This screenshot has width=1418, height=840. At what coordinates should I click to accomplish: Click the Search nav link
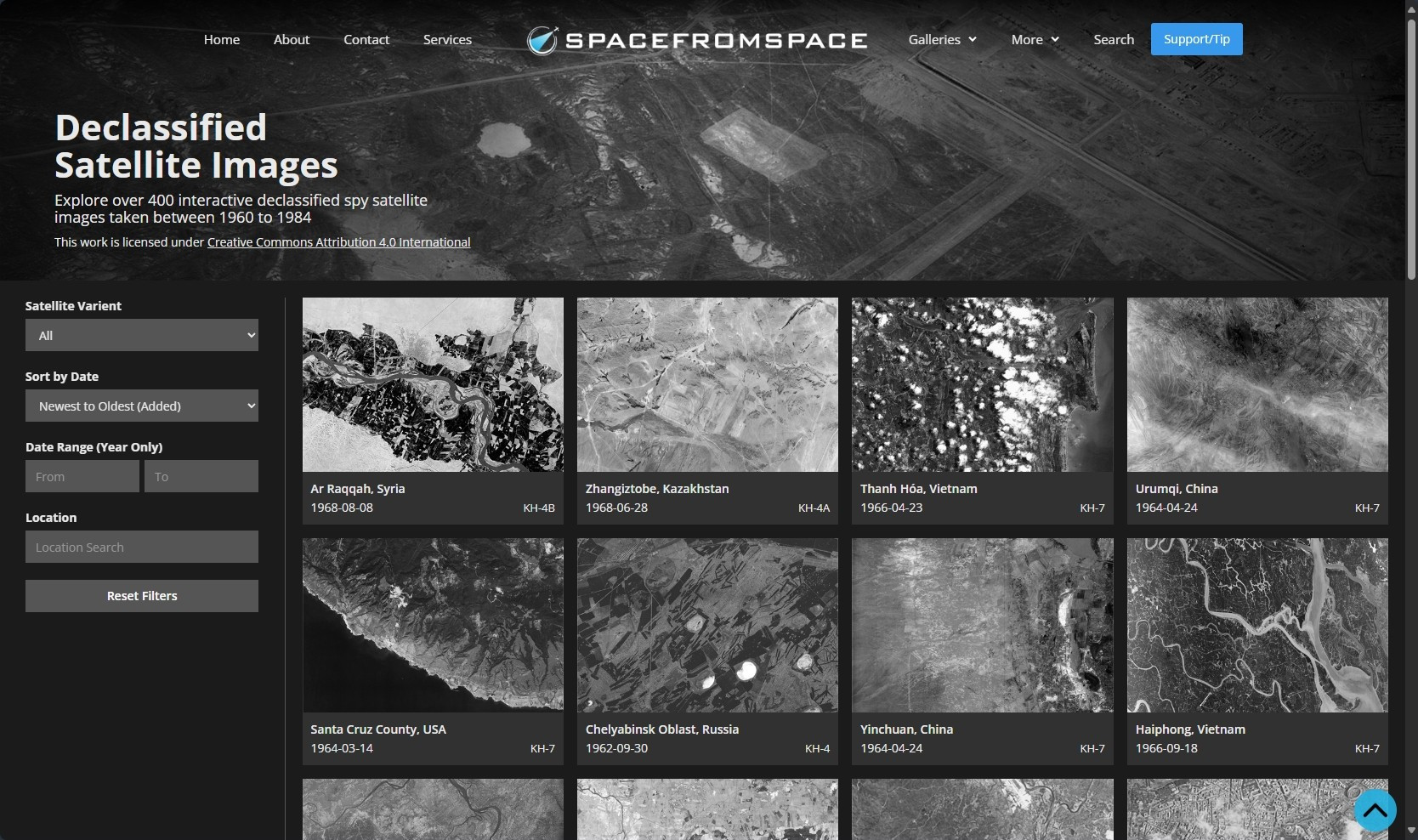point(1114,39)
